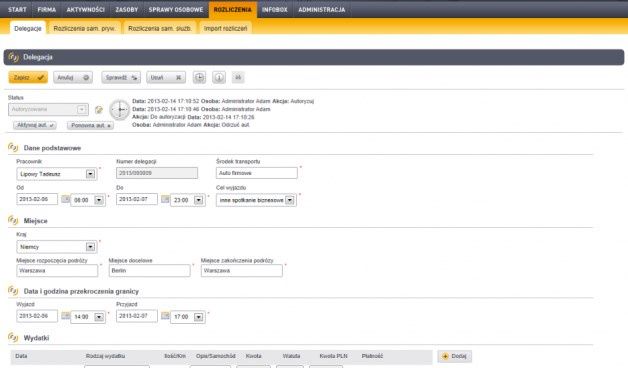Screen dimensions: 628x368
Task: Click the Do date field
Action: click(137, 199)
